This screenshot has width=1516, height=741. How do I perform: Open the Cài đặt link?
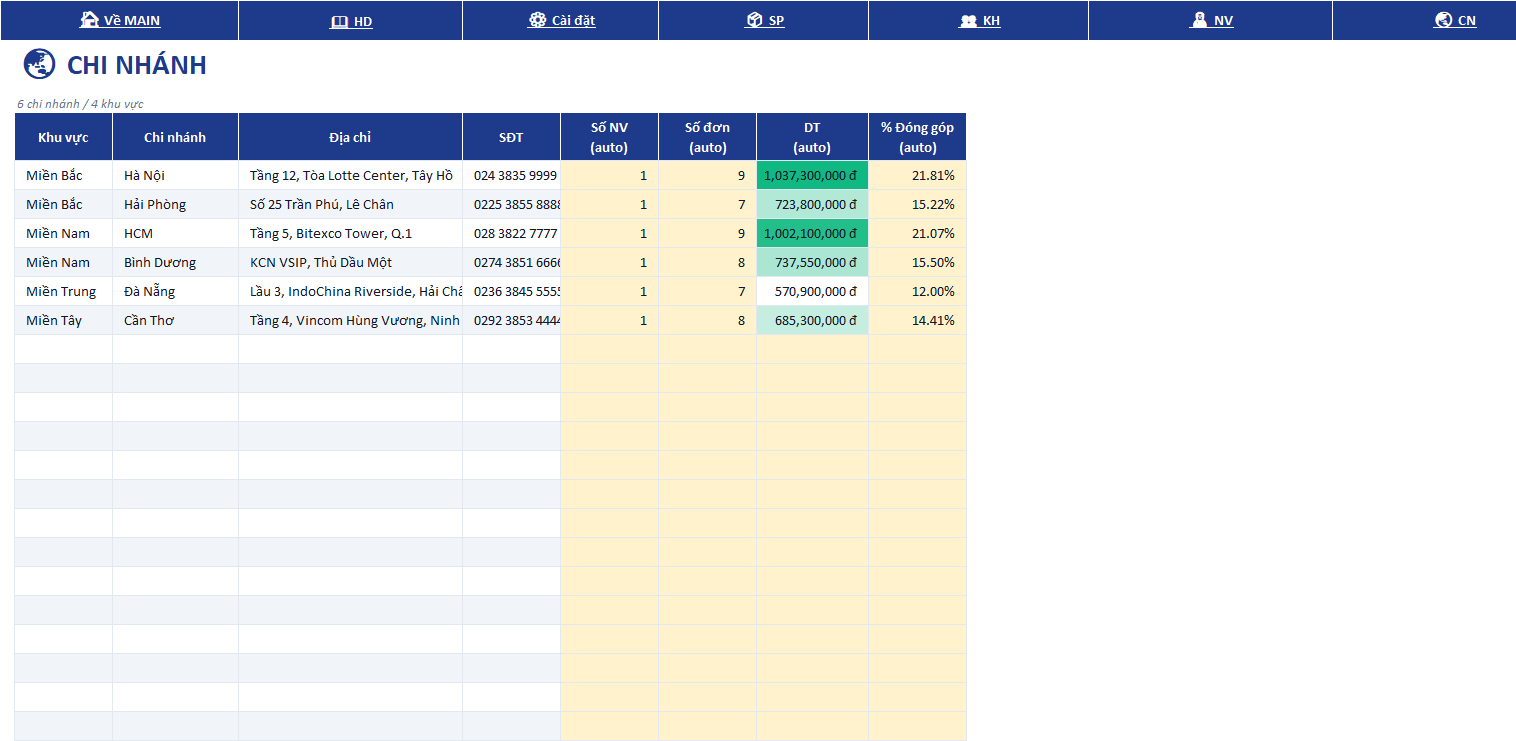tap(573, 21)
